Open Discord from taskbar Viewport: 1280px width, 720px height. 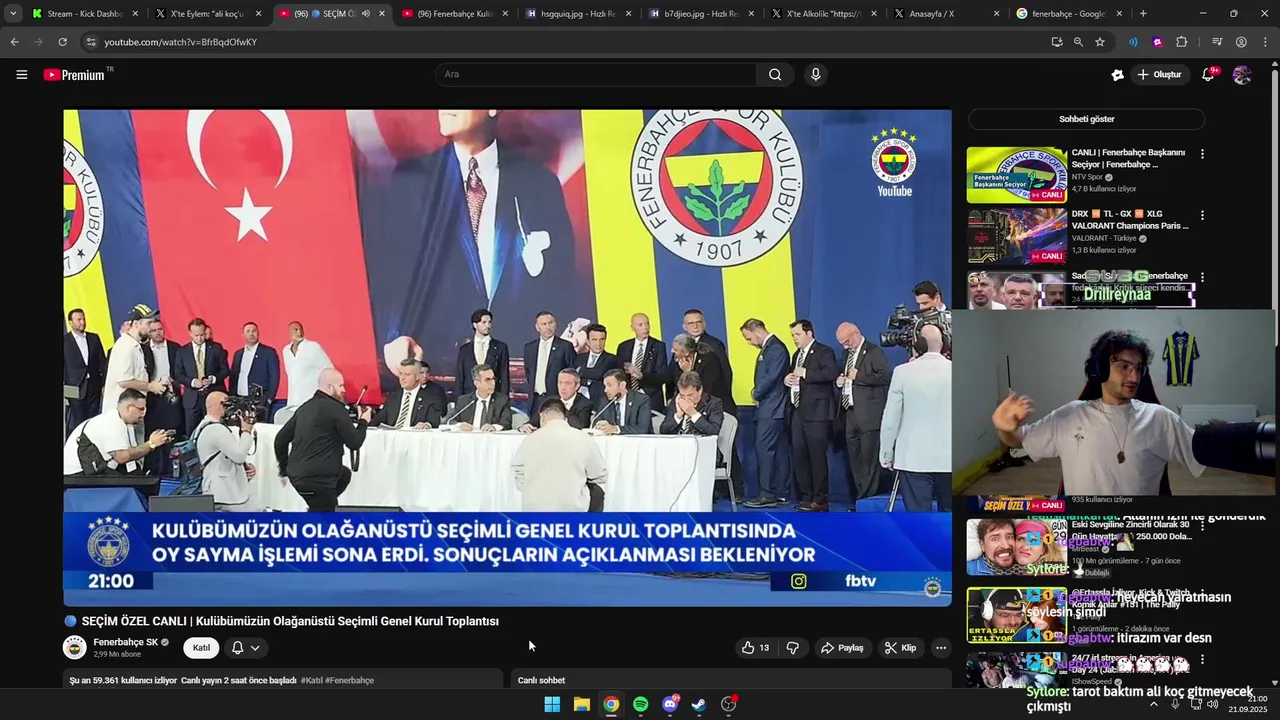(670, 704)
